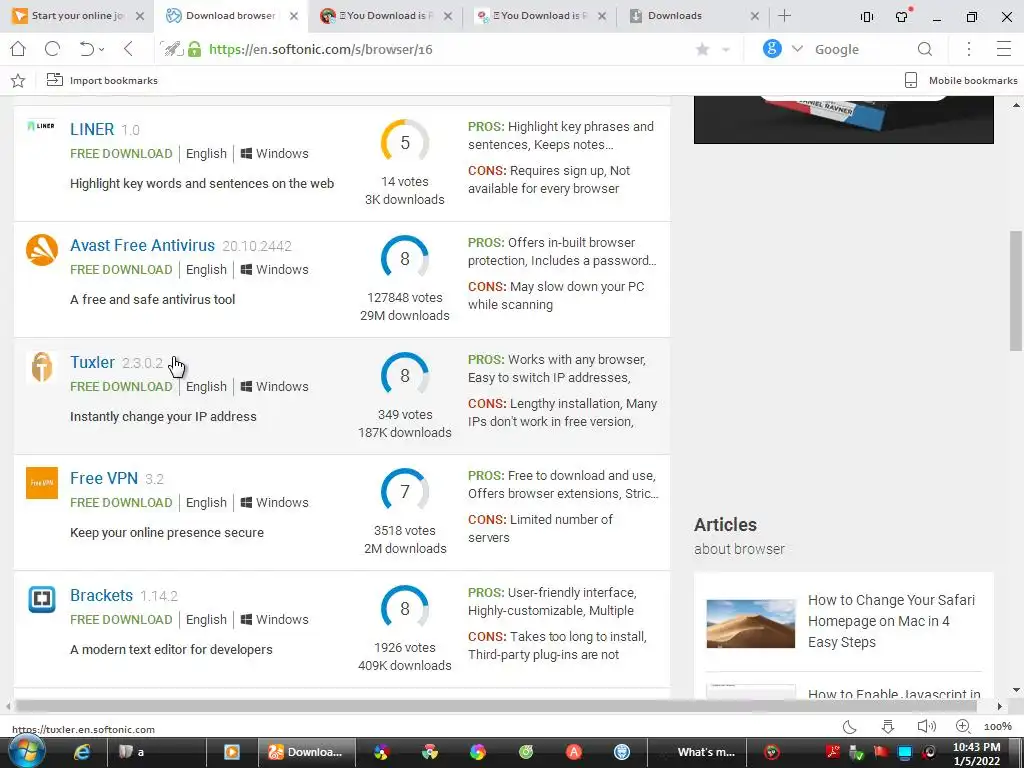
Task: Go back with the left chevron icon
Action: point(128,49)
